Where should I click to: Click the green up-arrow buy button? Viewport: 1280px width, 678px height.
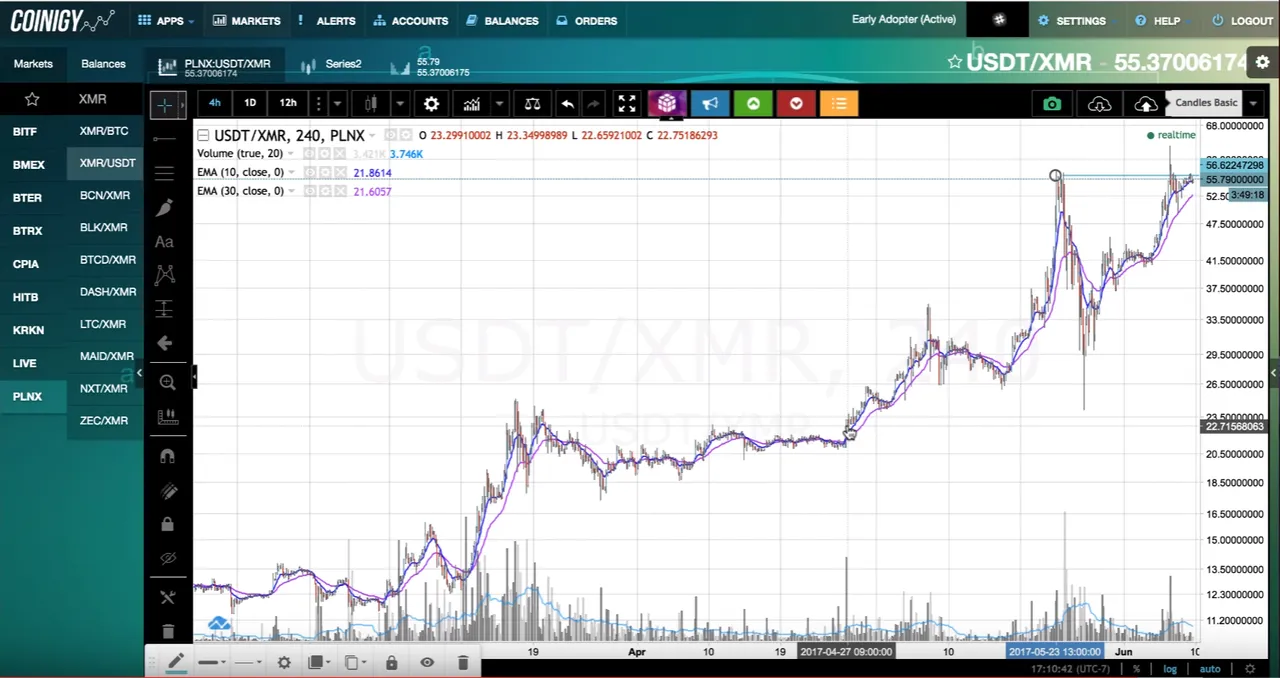[x=753, y=103]
